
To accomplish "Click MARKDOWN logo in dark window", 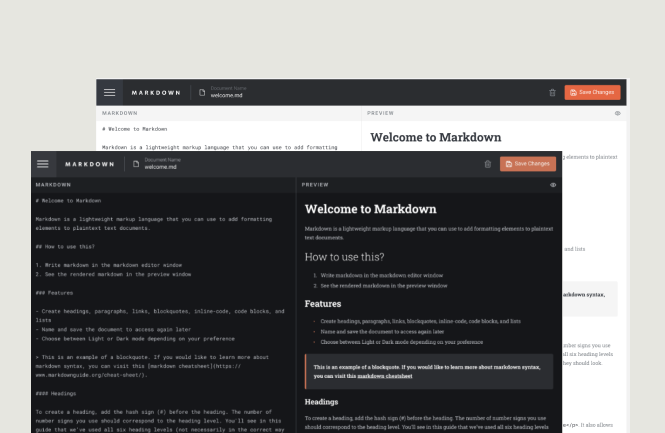I will tap(90, 164).
